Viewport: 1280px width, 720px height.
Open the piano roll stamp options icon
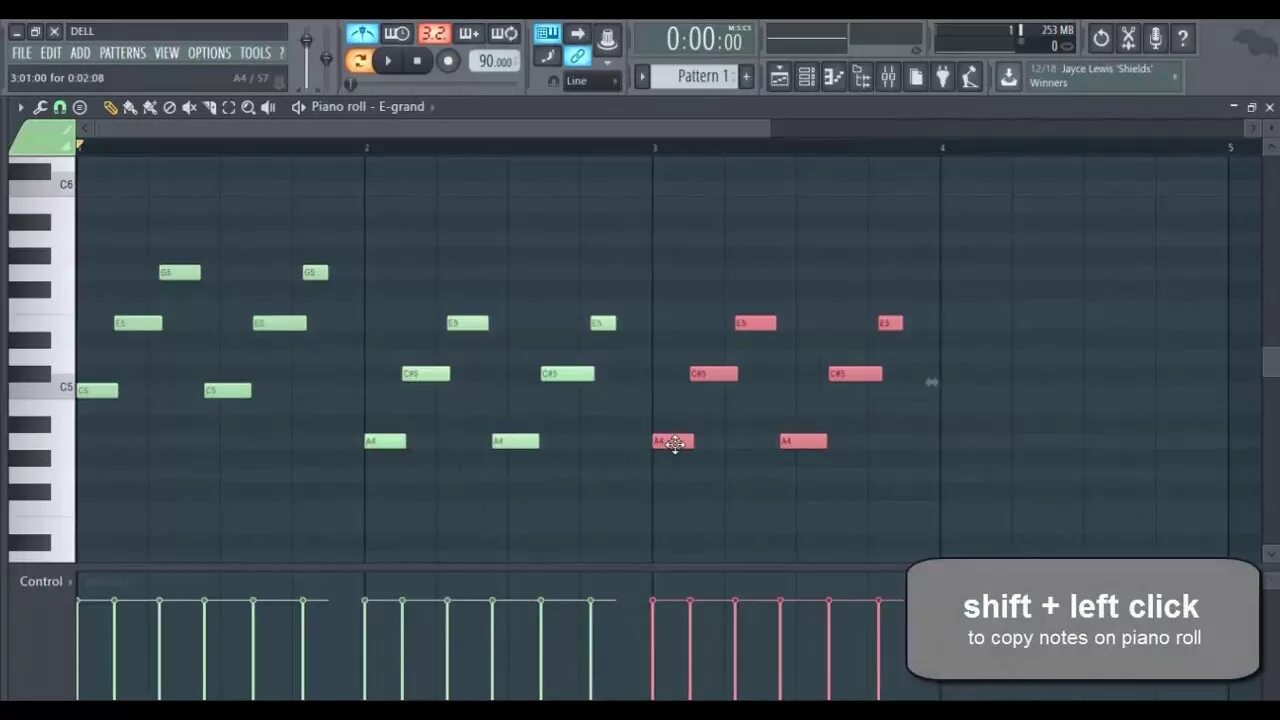point(80,107)
